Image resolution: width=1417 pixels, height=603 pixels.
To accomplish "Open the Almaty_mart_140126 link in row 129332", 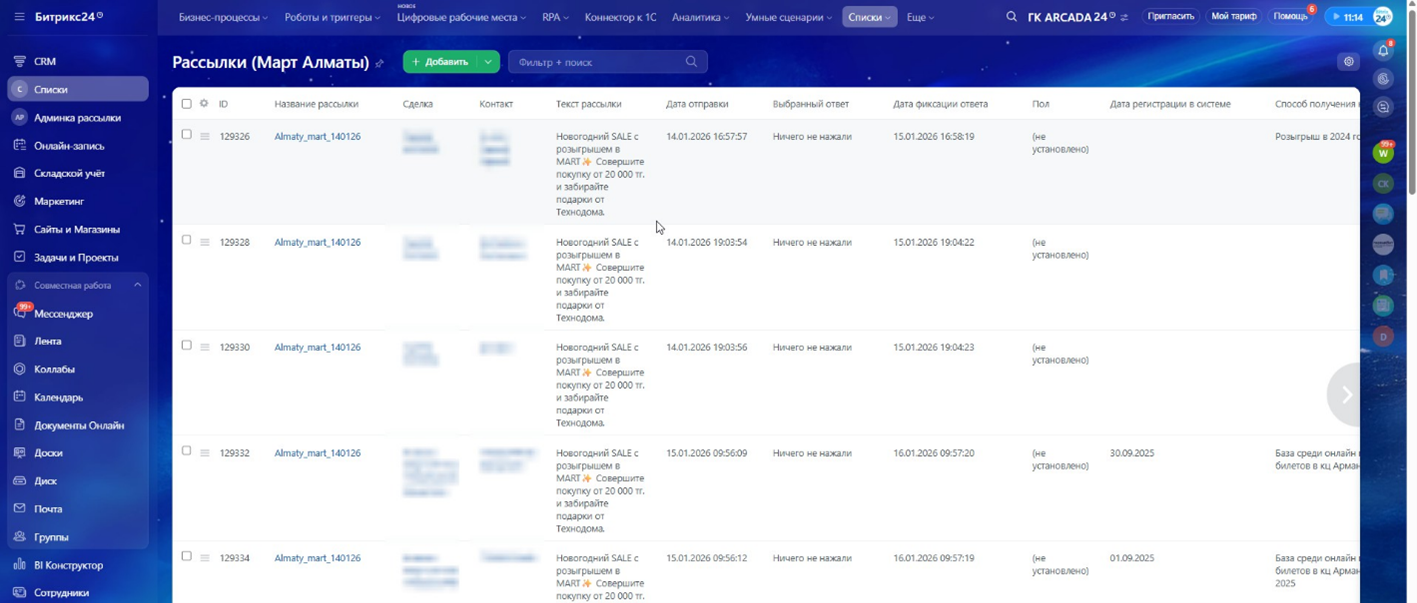I will point(317,453).
